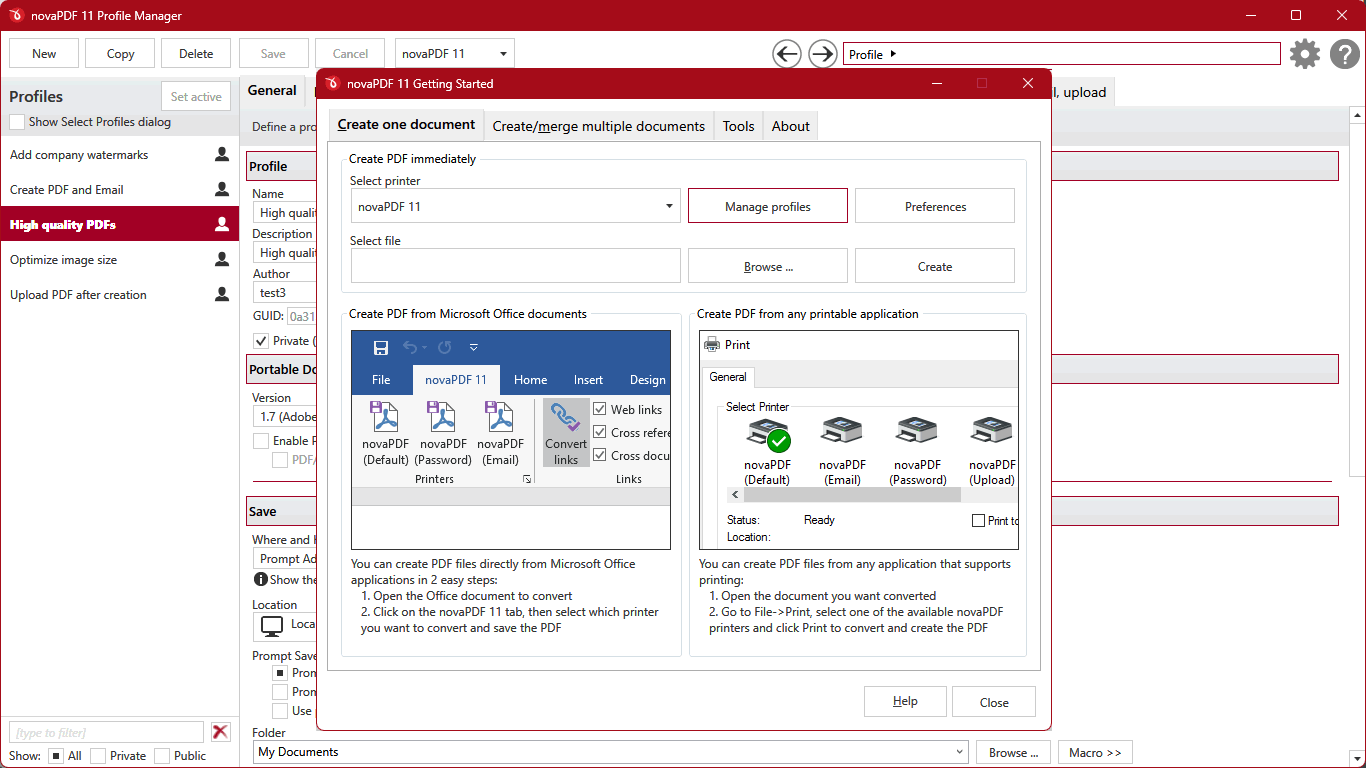Screen dimensions: 1366x768
Task: Open the novaPDF 11 printer dropdown in toolbar
Action: click(454, 54)
